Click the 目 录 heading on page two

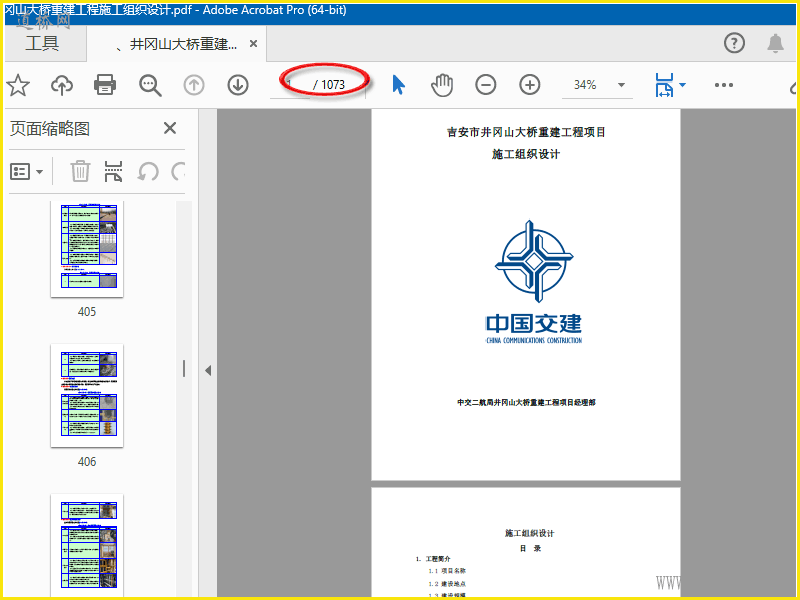tap(530, 548)
